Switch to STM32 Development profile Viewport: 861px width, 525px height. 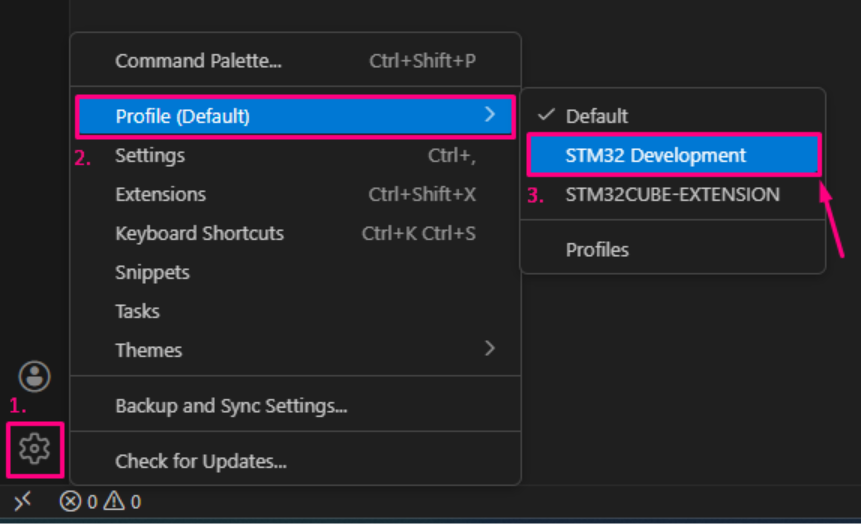[655, 155]
